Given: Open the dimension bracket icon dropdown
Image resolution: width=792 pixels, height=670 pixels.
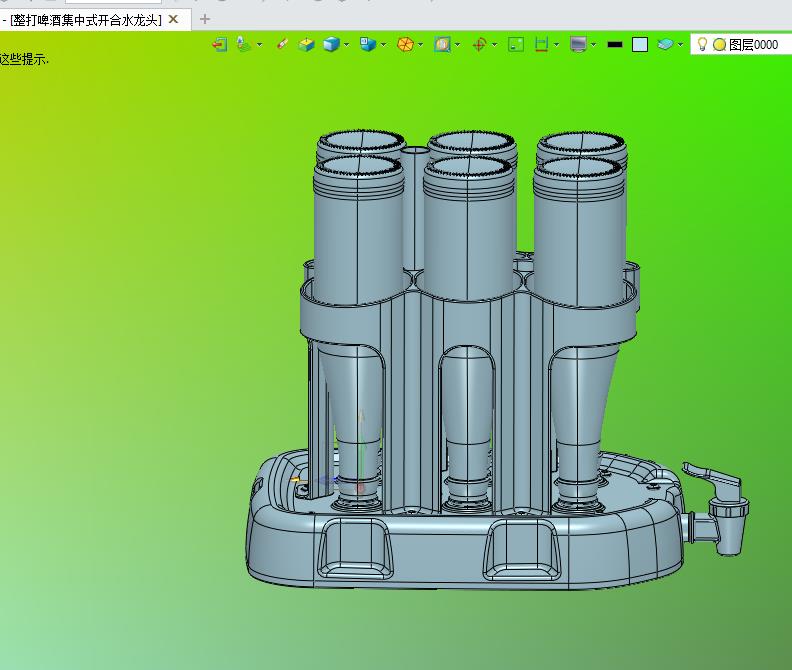Looking at the screenshot, I should (x=557, y=44).
